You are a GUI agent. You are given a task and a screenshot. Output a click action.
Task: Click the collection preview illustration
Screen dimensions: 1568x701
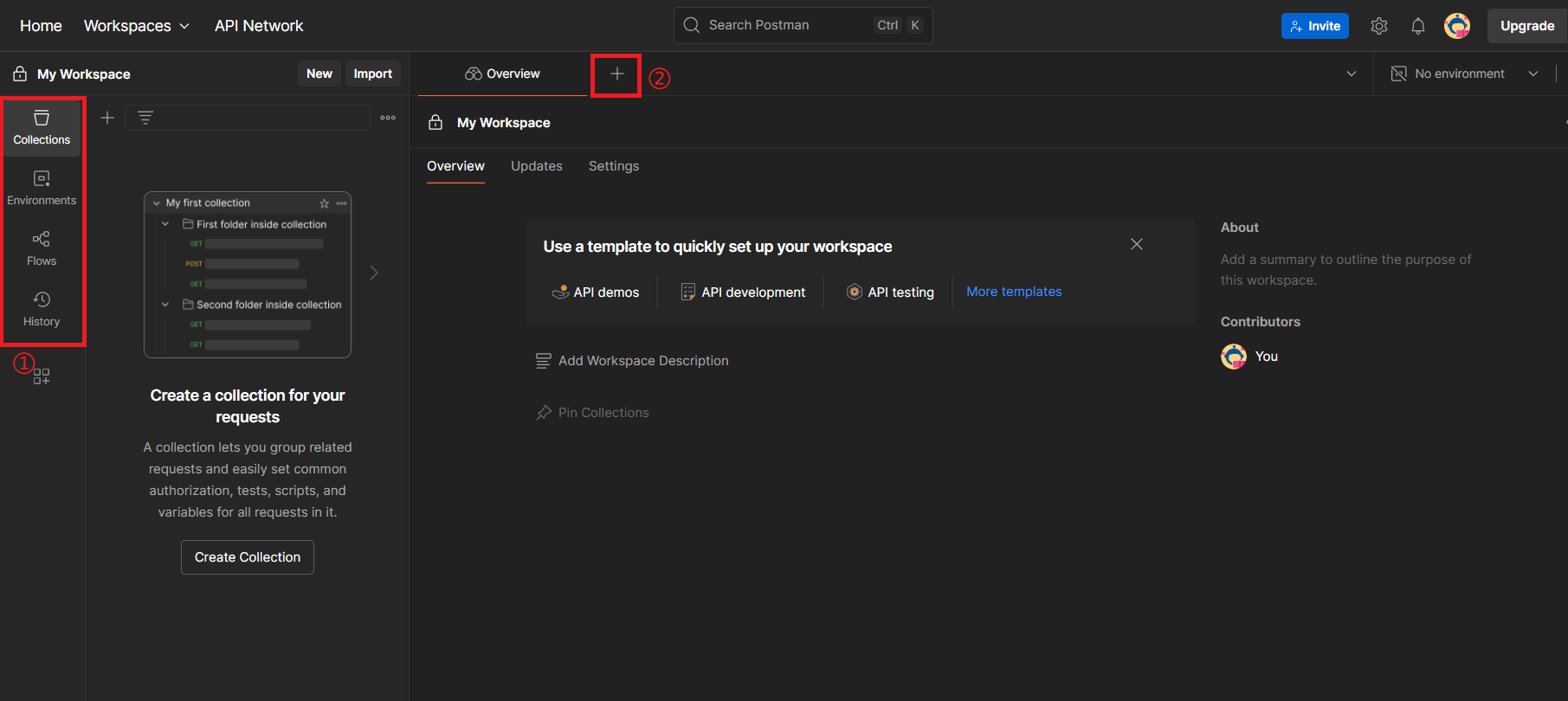(x=248, y=274)
